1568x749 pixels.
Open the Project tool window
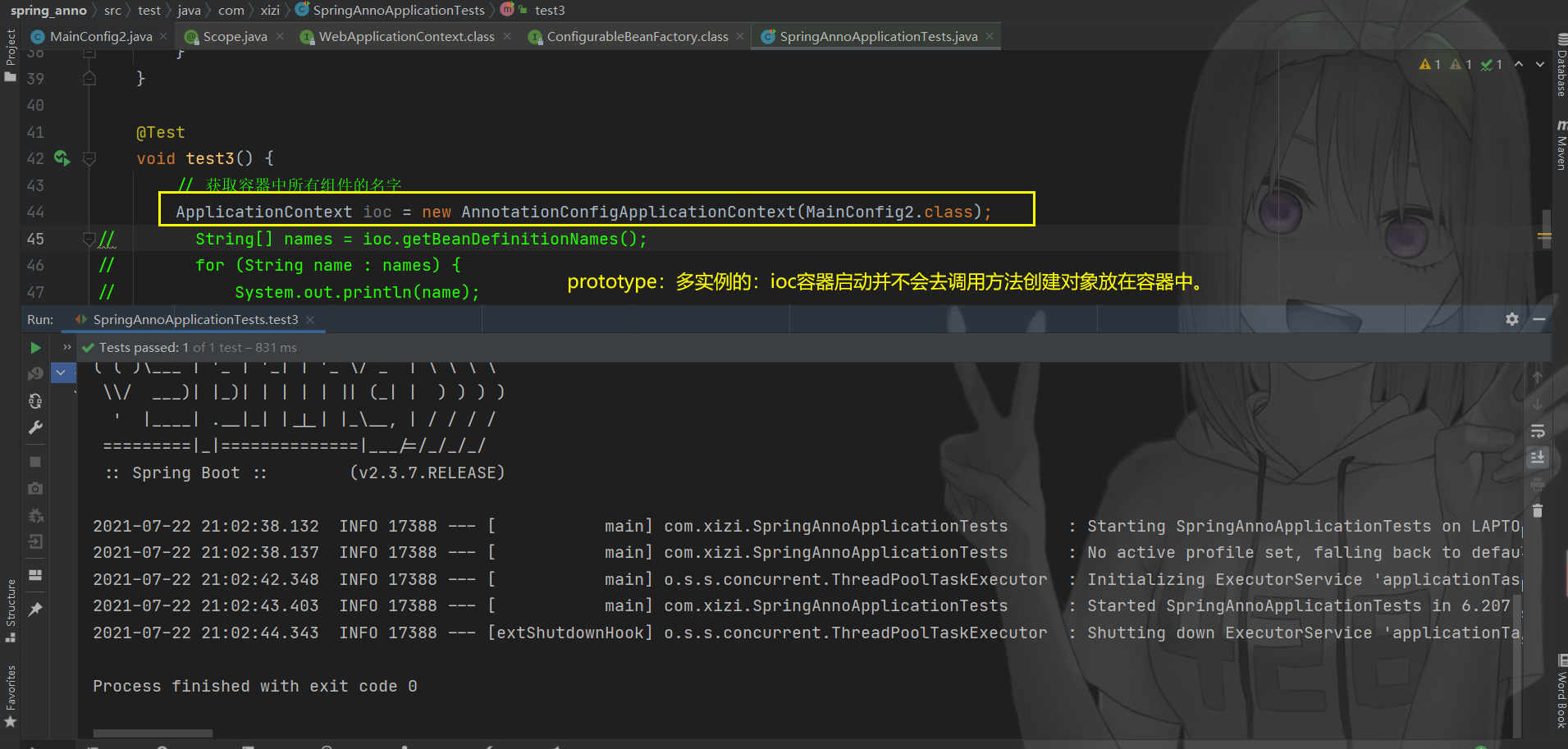pyautogui.click(x=11, y=55)
